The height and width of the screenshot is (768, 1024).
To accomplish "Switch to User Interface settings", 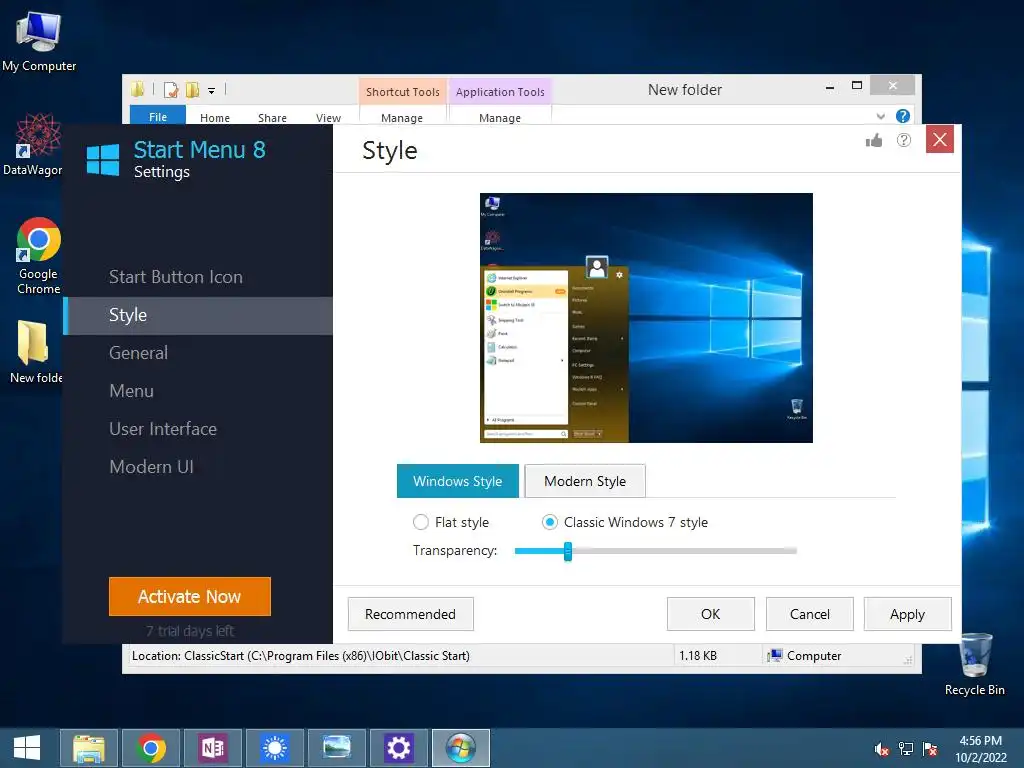I will pyautogui.click(x=163, y=429).
